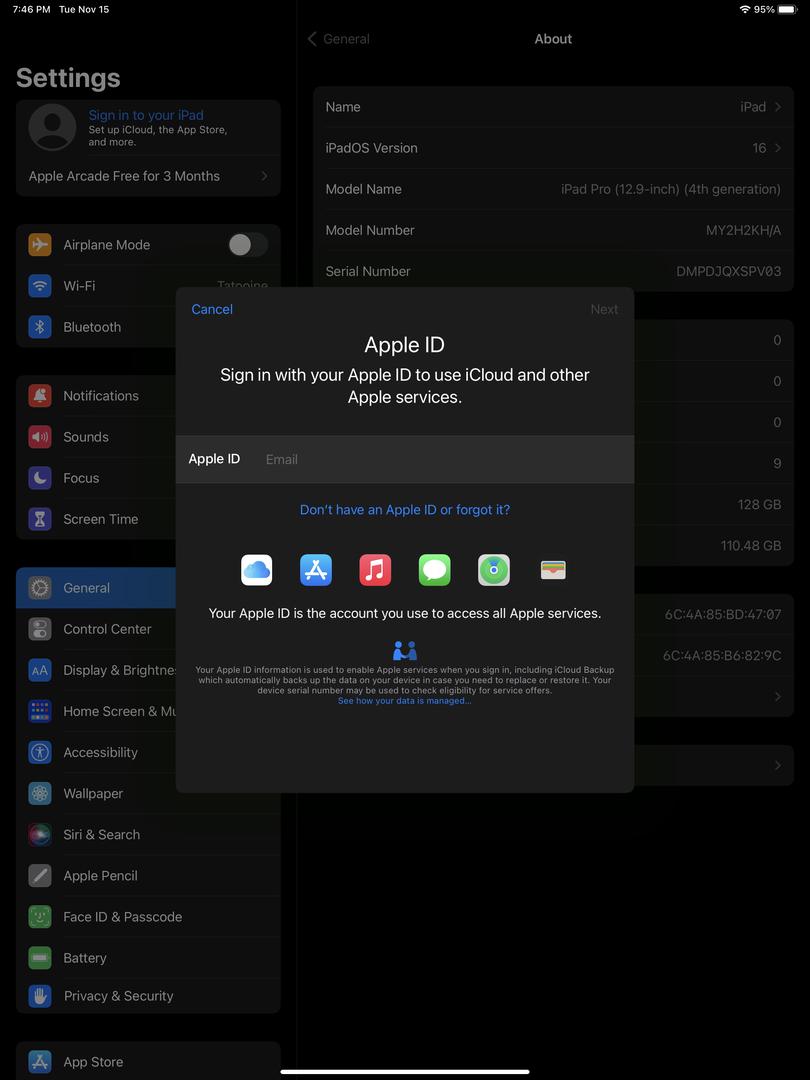Tap the Screen Time hourglass icon
Screen dimensions: 810x1080
(40, 519)
